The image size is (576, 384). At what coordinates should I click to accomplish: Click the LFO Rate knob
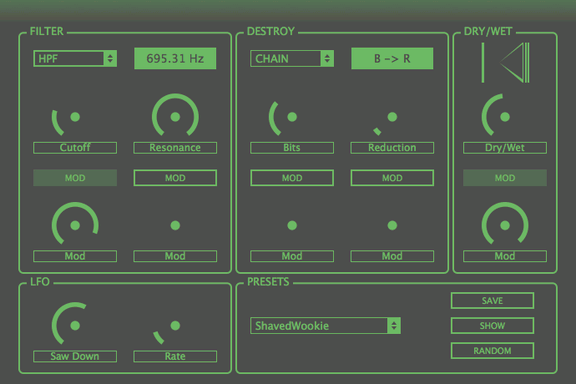point(175,325)
